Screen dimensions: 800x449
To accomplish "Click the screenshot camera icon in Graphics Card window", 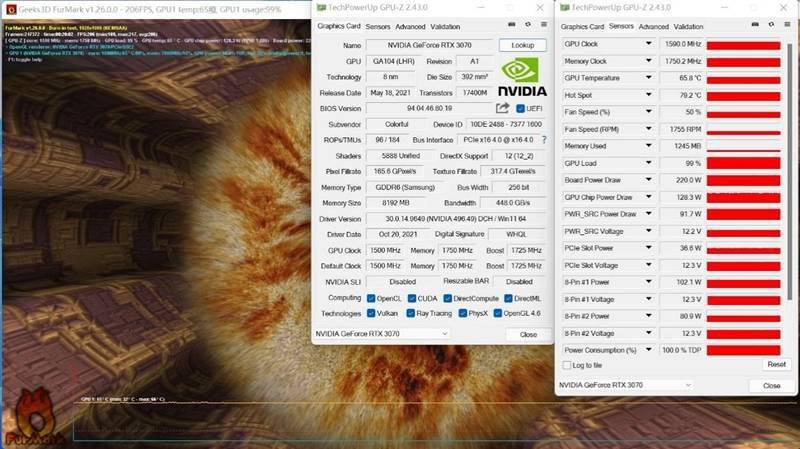I will point(511,24).
